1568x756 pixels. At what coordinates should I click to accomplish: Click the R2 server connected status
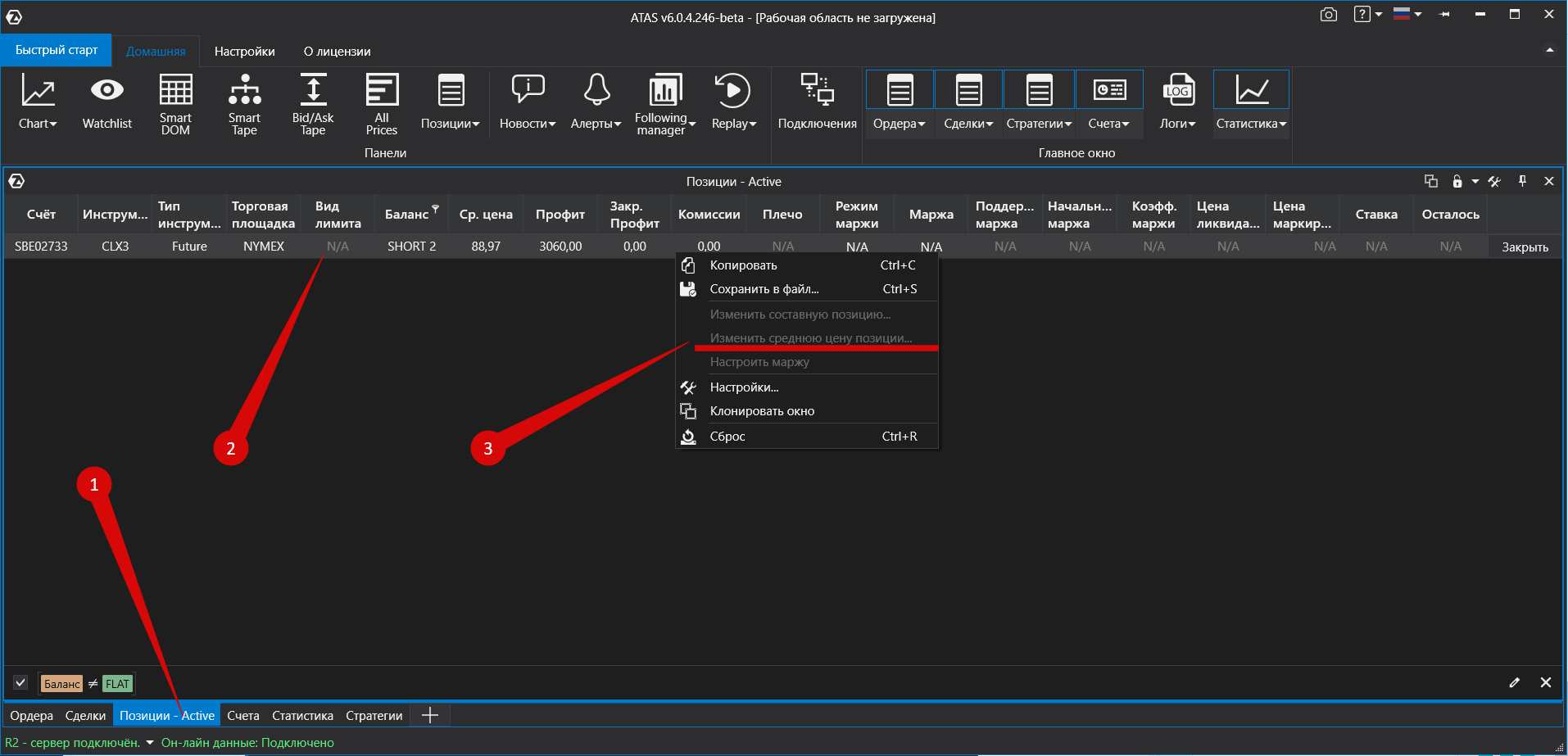[73, 743]
